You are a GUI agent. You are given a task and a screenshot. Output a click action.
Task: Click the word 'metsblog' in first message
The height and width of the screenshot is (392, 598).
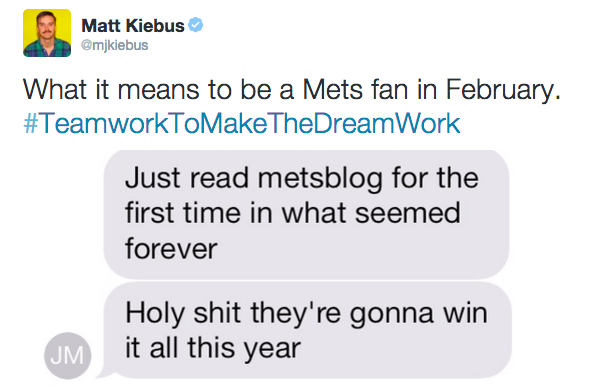point(320,178)
